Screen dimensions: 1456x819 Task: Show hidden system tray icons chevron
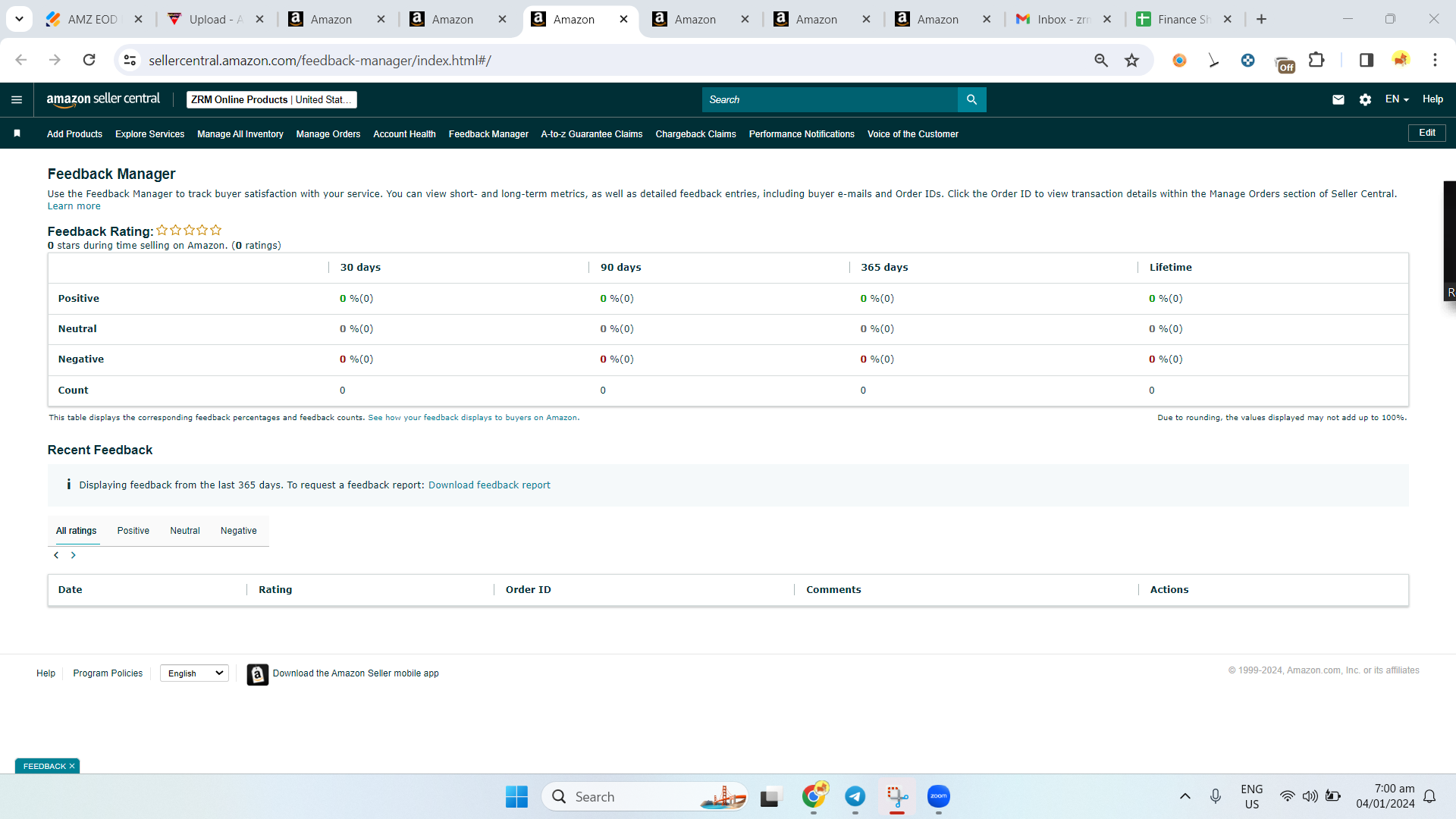(x=1185, y=796)
